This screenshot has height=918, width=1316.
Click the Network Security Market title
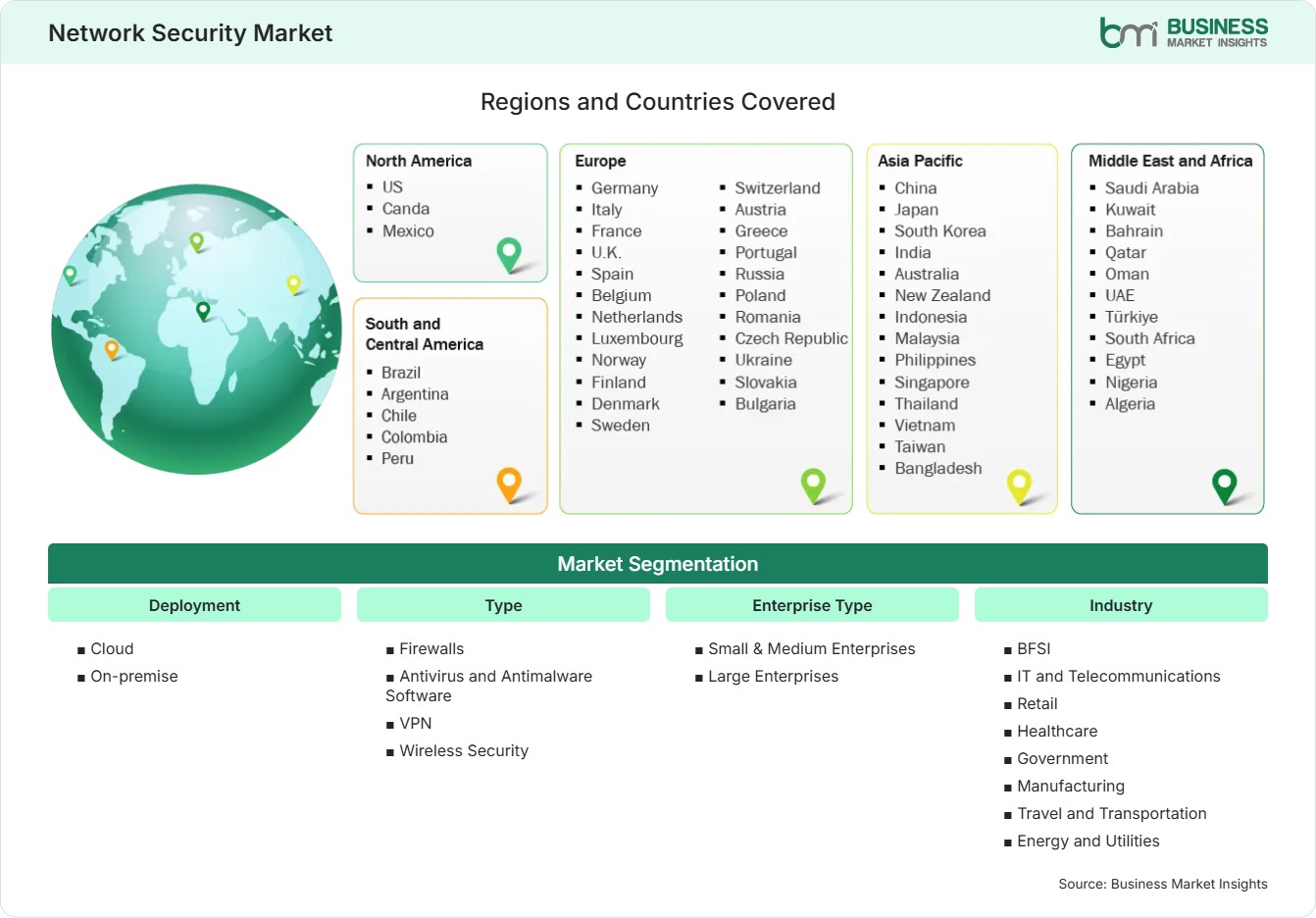pos(190,32)
